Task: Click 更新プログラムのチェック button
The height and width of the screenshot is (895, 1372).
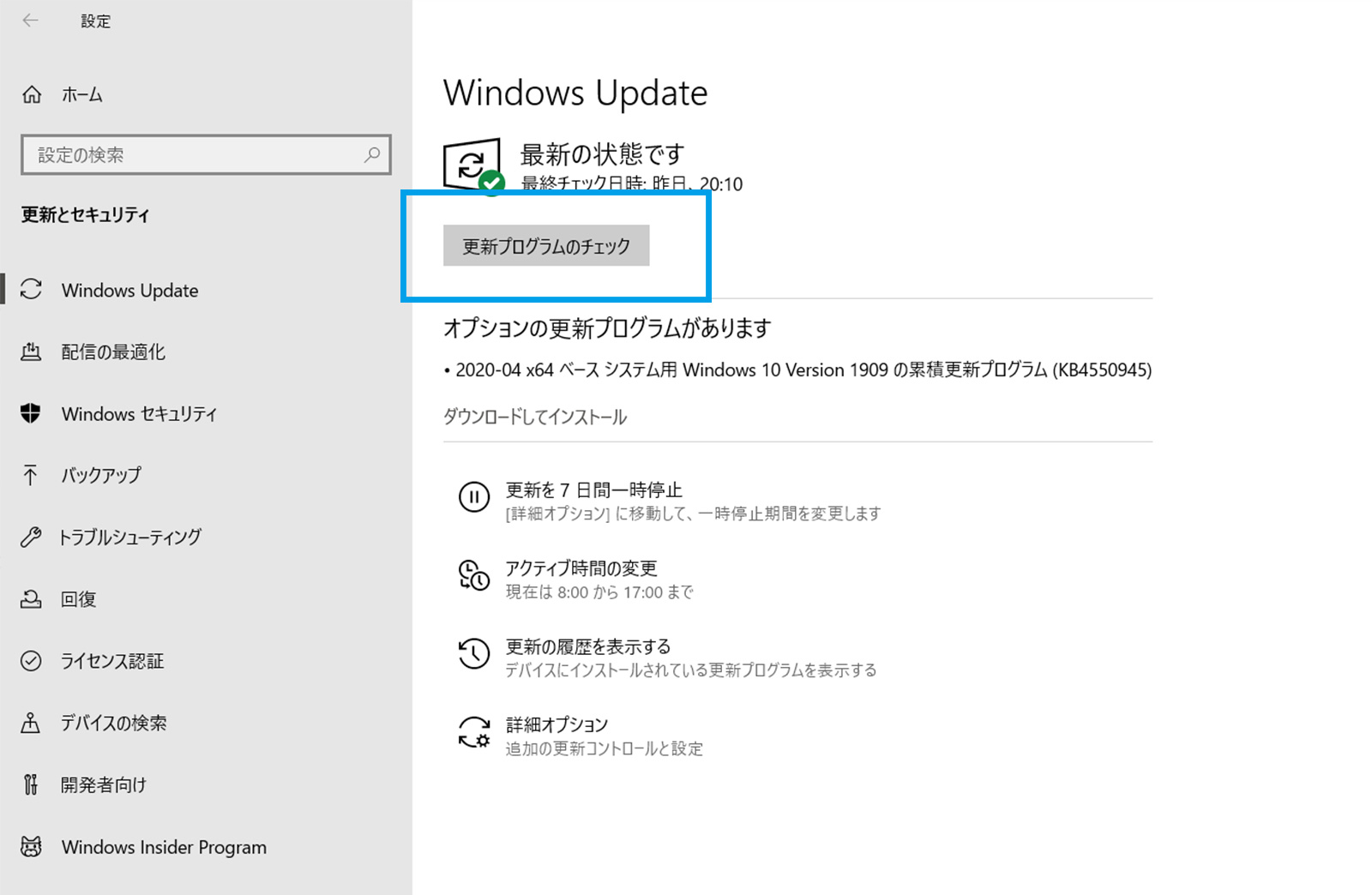Action: pos(546,246)
